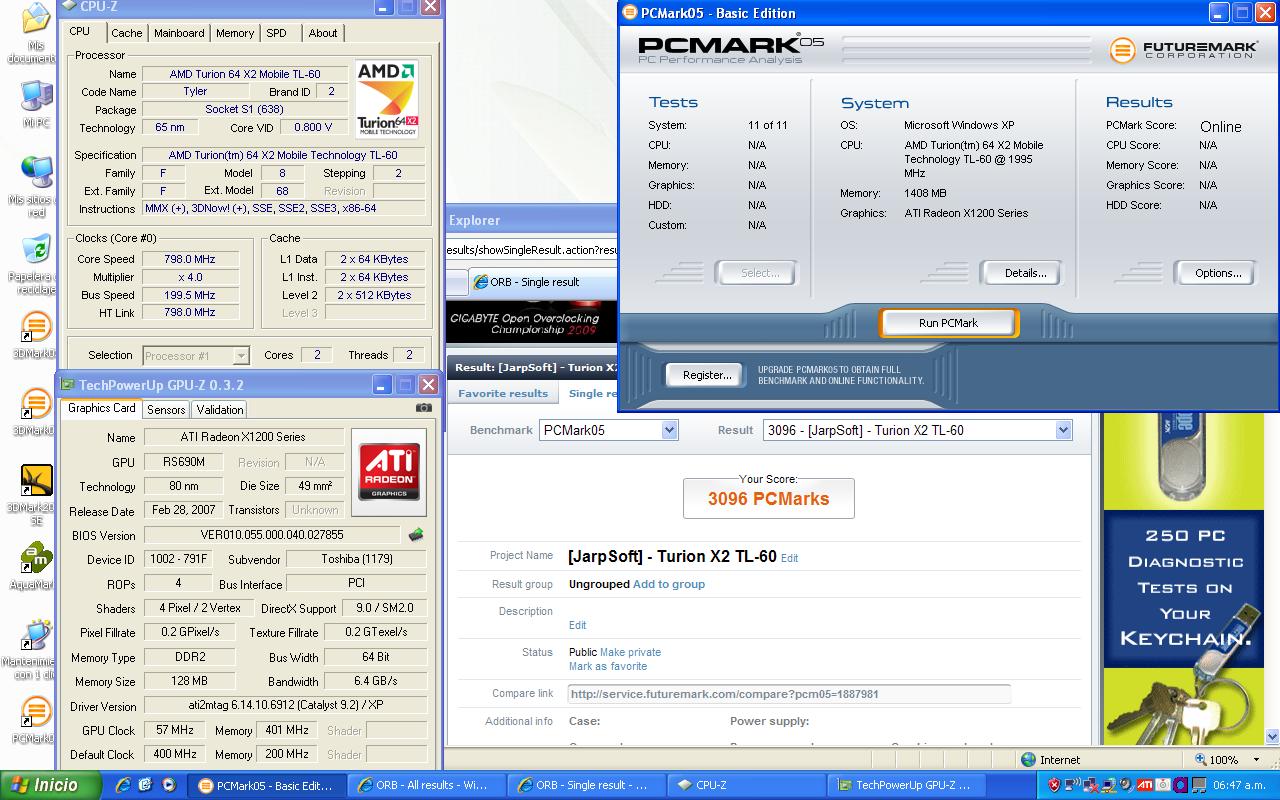The height and width of the screenshot is (800, 1280).
Task: Open the Benchmark PCMark05 dropdown
Action: tap(609, 430)
